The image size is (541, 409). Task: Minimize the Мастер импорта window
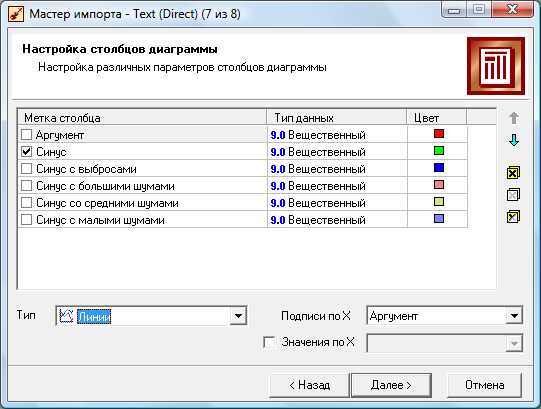pyautogui.click(x=454, y=10)
